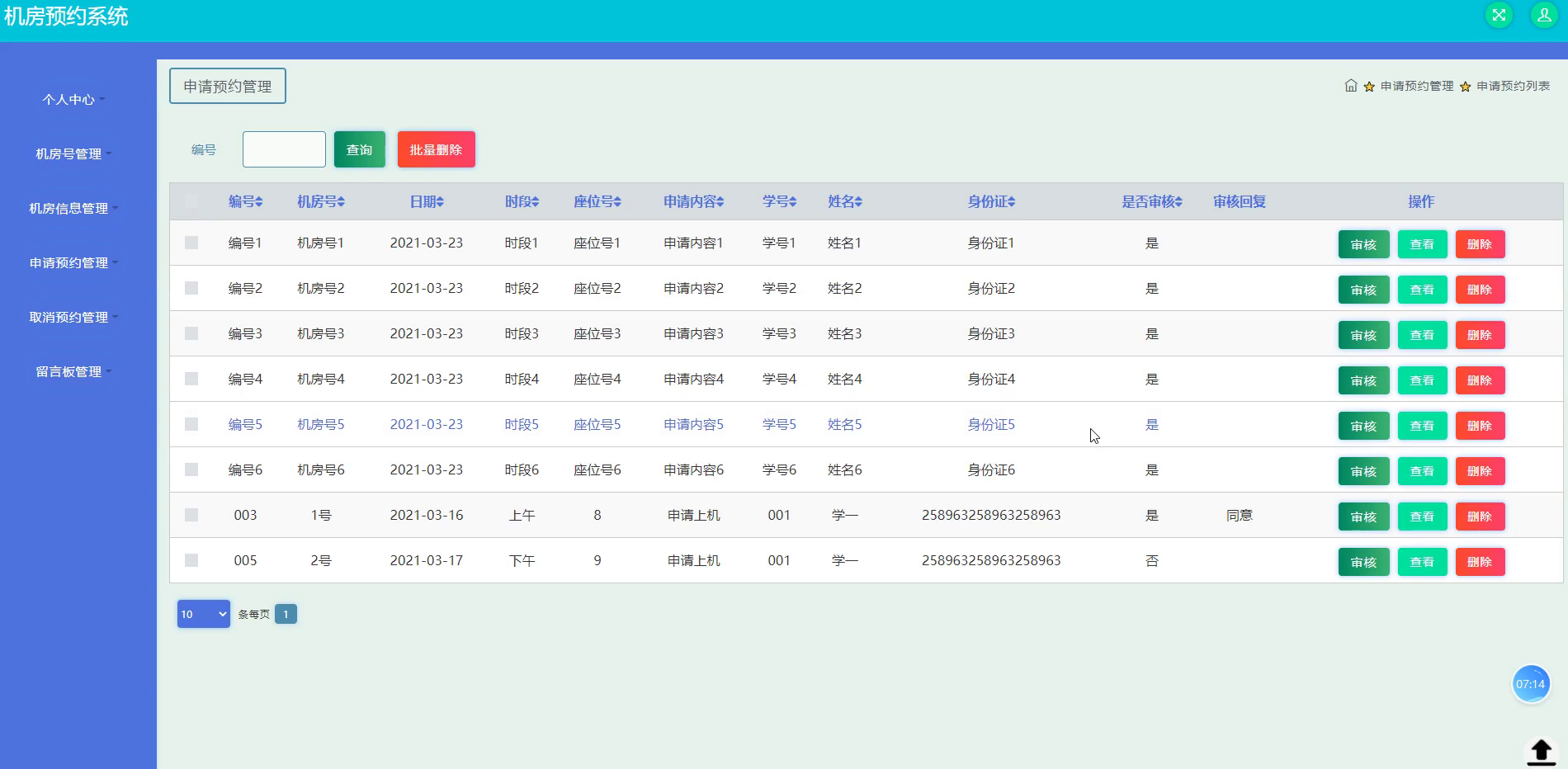Click the 机房预约系统 title
Viewport: 1568px width, 769px height.
tap(66, 17)
